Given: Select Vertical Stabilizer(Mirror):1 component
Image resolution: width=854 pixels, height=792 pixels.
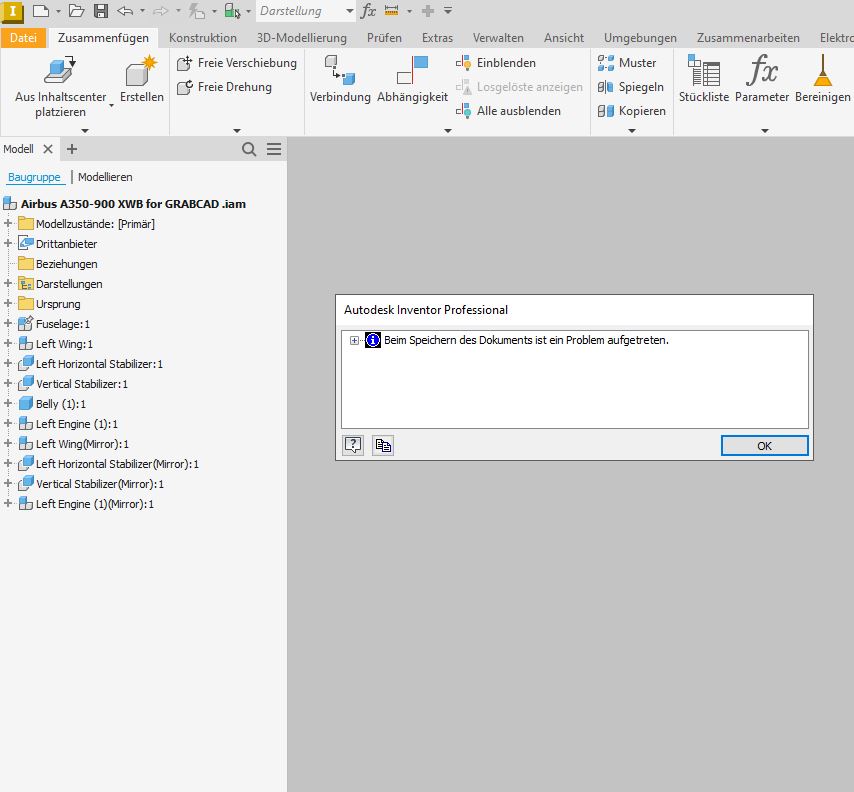Looking at the screenshot, I should 91,484.
